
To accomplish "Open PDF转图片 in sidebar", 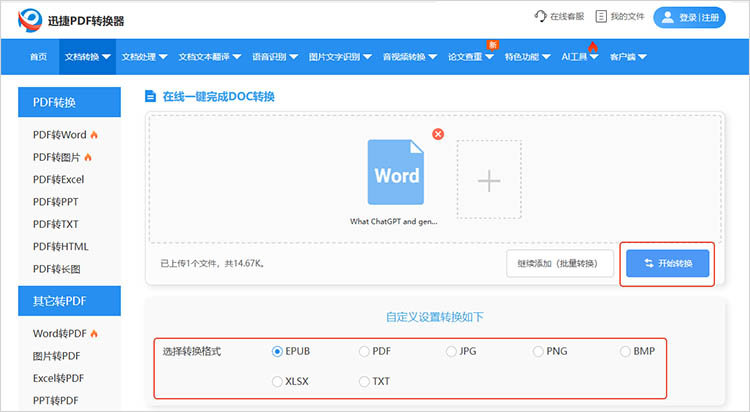I will [56, 157].
